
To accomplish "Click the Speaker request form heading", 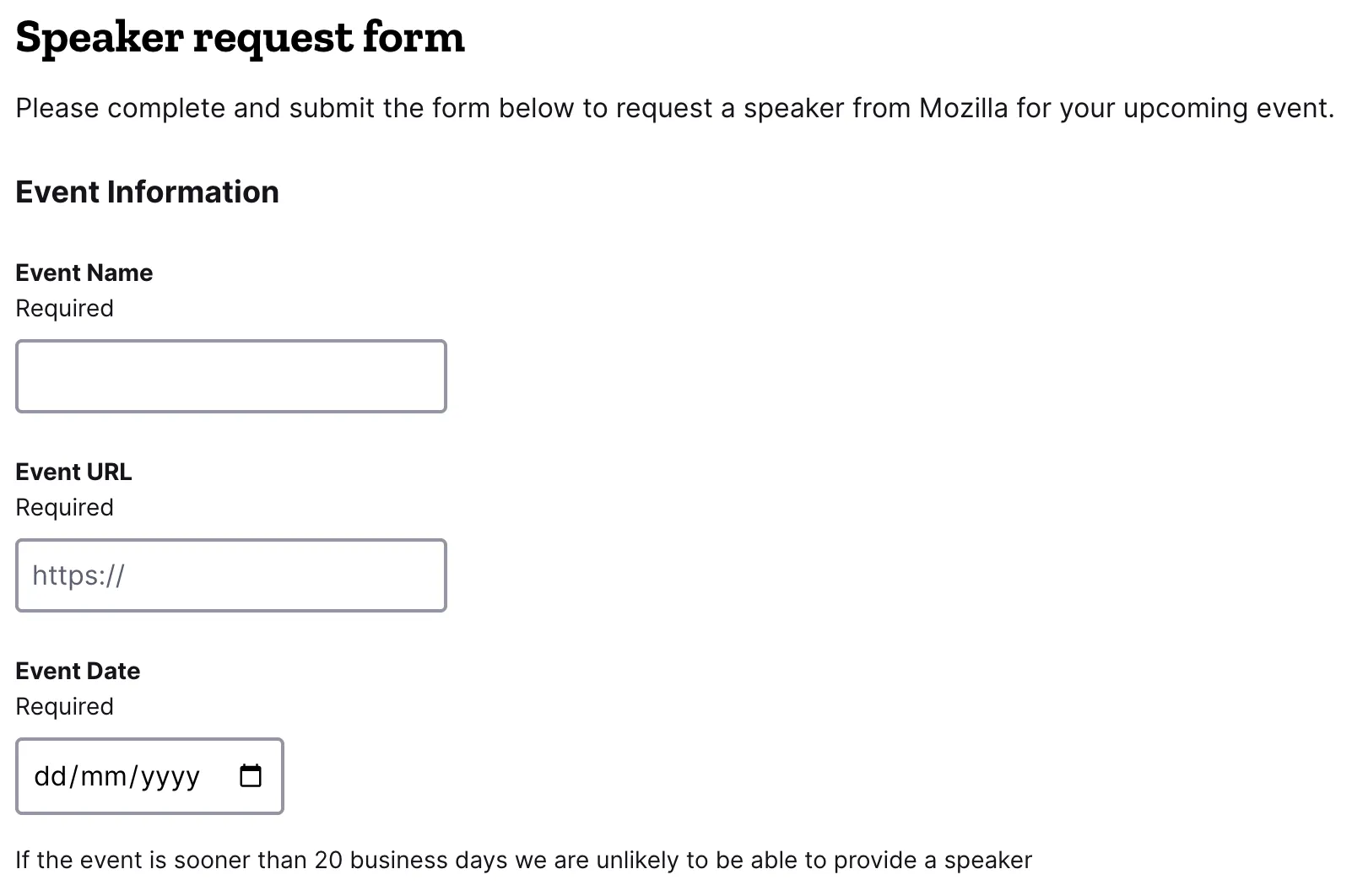I will pyautogui.click(x=240, y=37).
